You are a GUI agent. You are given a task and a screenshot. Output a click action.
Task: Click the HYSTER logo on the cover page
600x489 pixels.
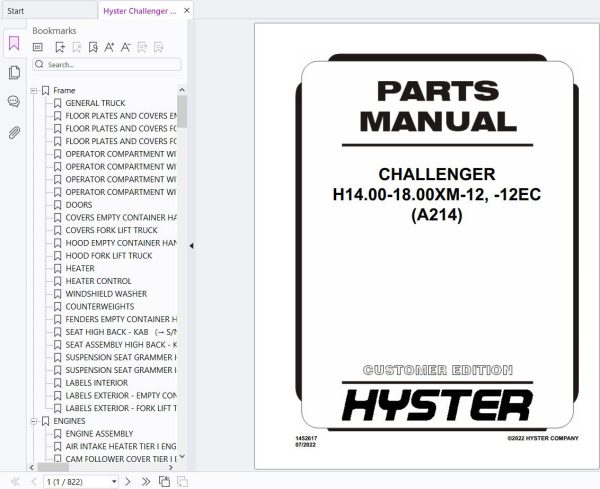[437, 406]
